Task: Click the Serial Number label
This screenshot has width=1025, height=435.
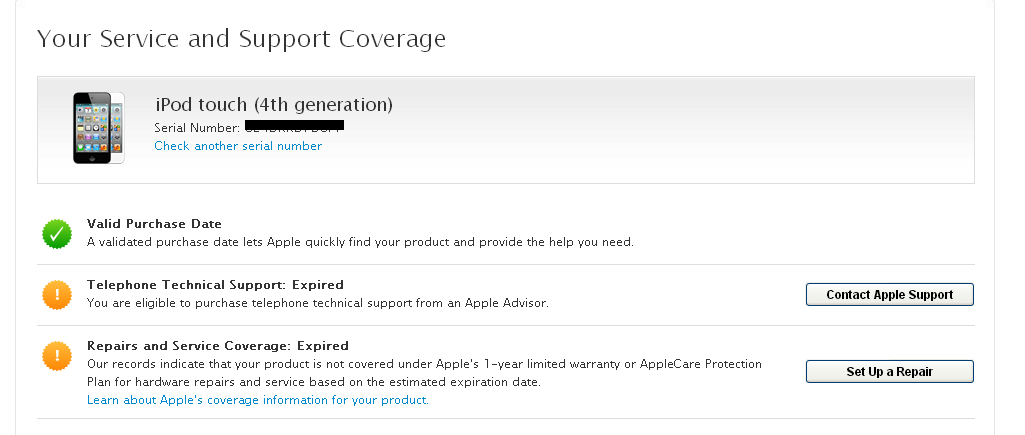Action: (197, 127)
